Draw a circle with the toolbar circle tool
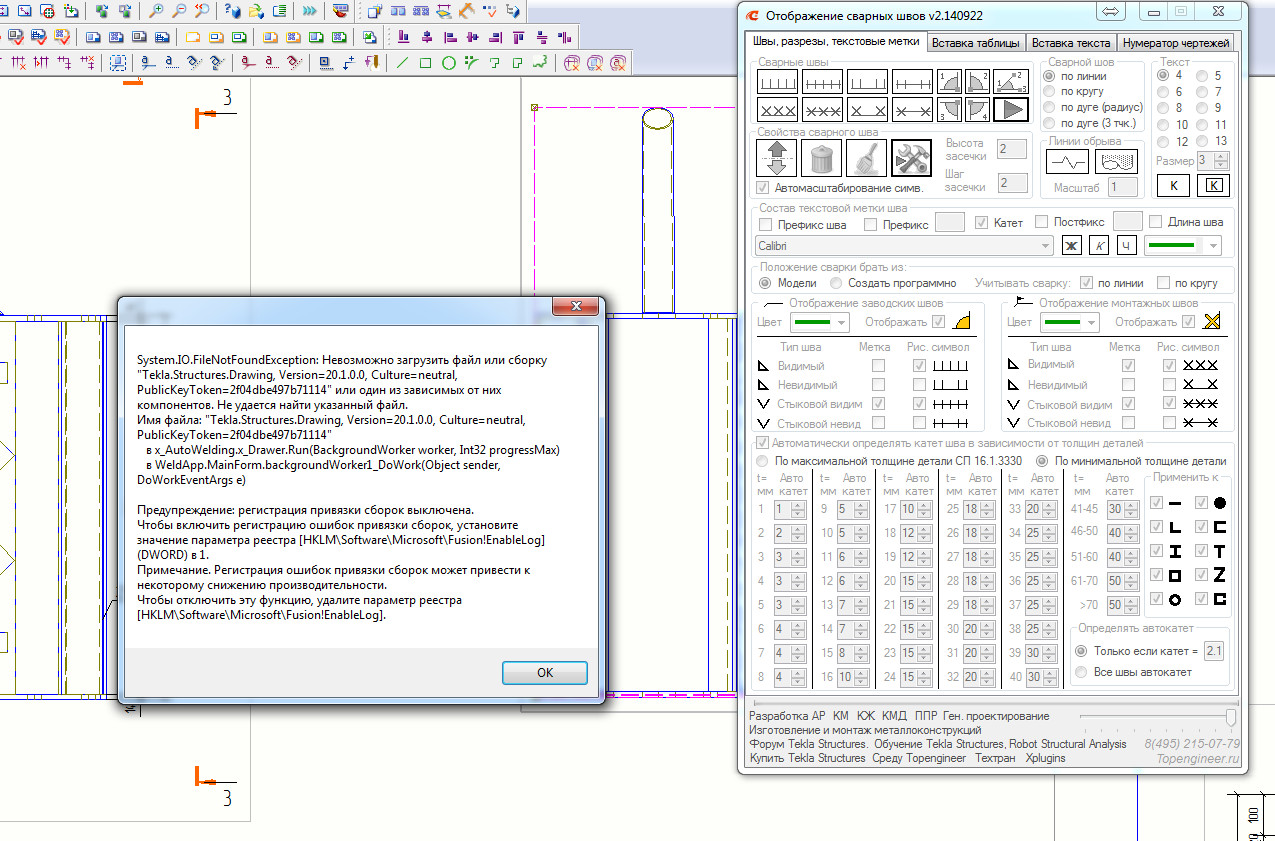1275x841 pixels. [x=449, y=63]
